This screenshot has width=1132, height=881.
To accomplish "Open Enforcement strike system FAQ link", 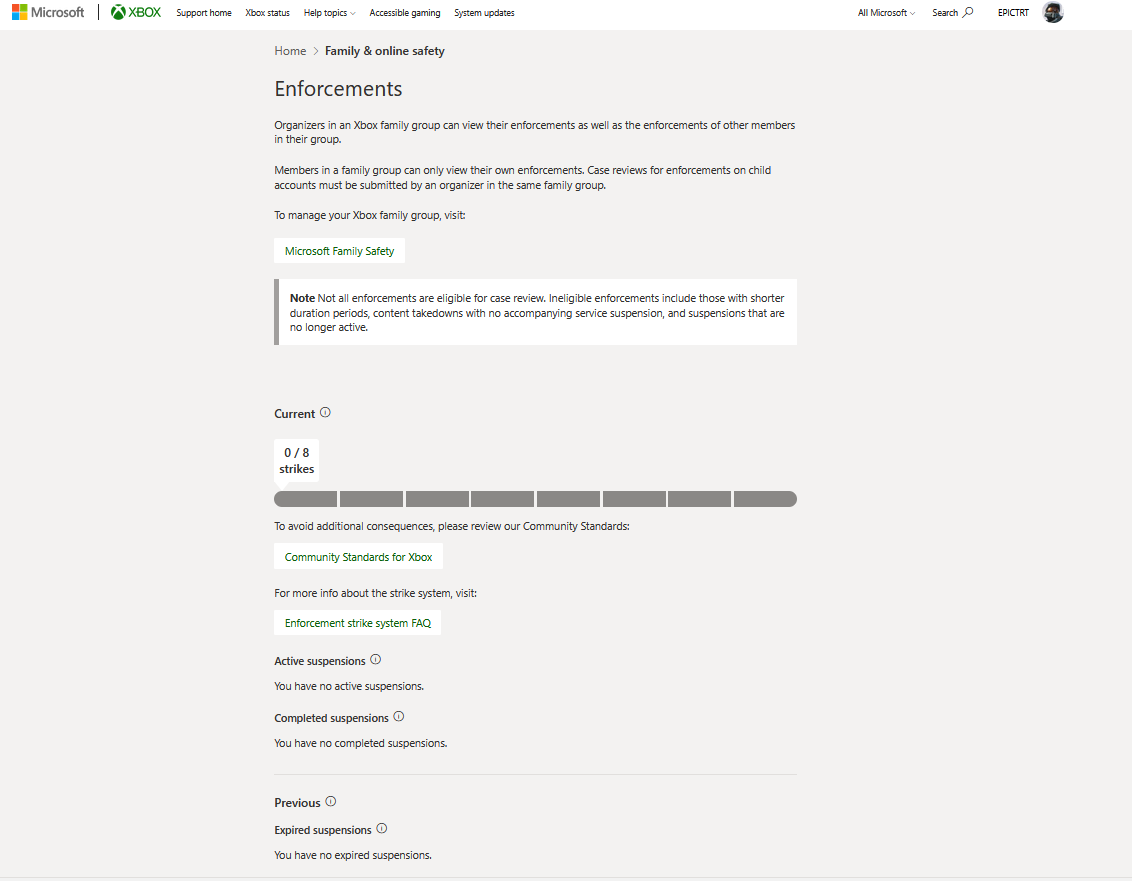I will pyautogui.click(x=357, y=622).
